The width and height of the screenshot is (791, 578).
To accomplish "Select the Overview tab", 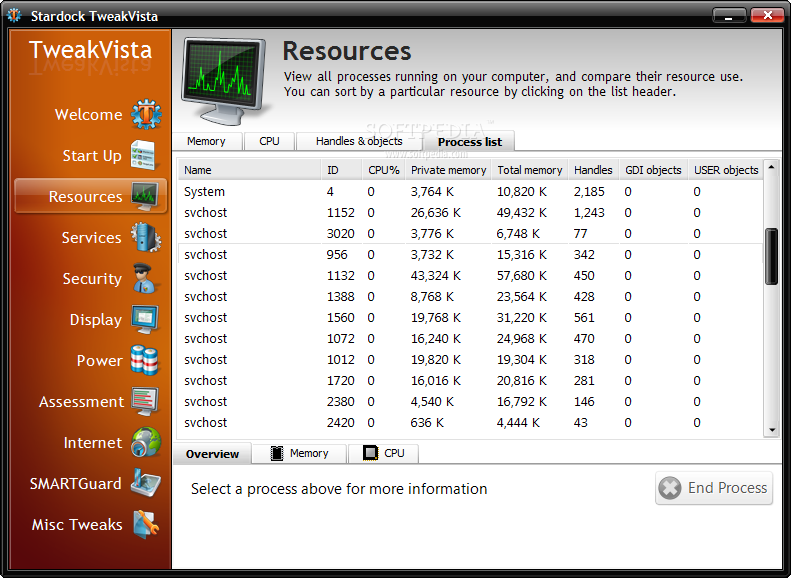I will coord(212,454).
